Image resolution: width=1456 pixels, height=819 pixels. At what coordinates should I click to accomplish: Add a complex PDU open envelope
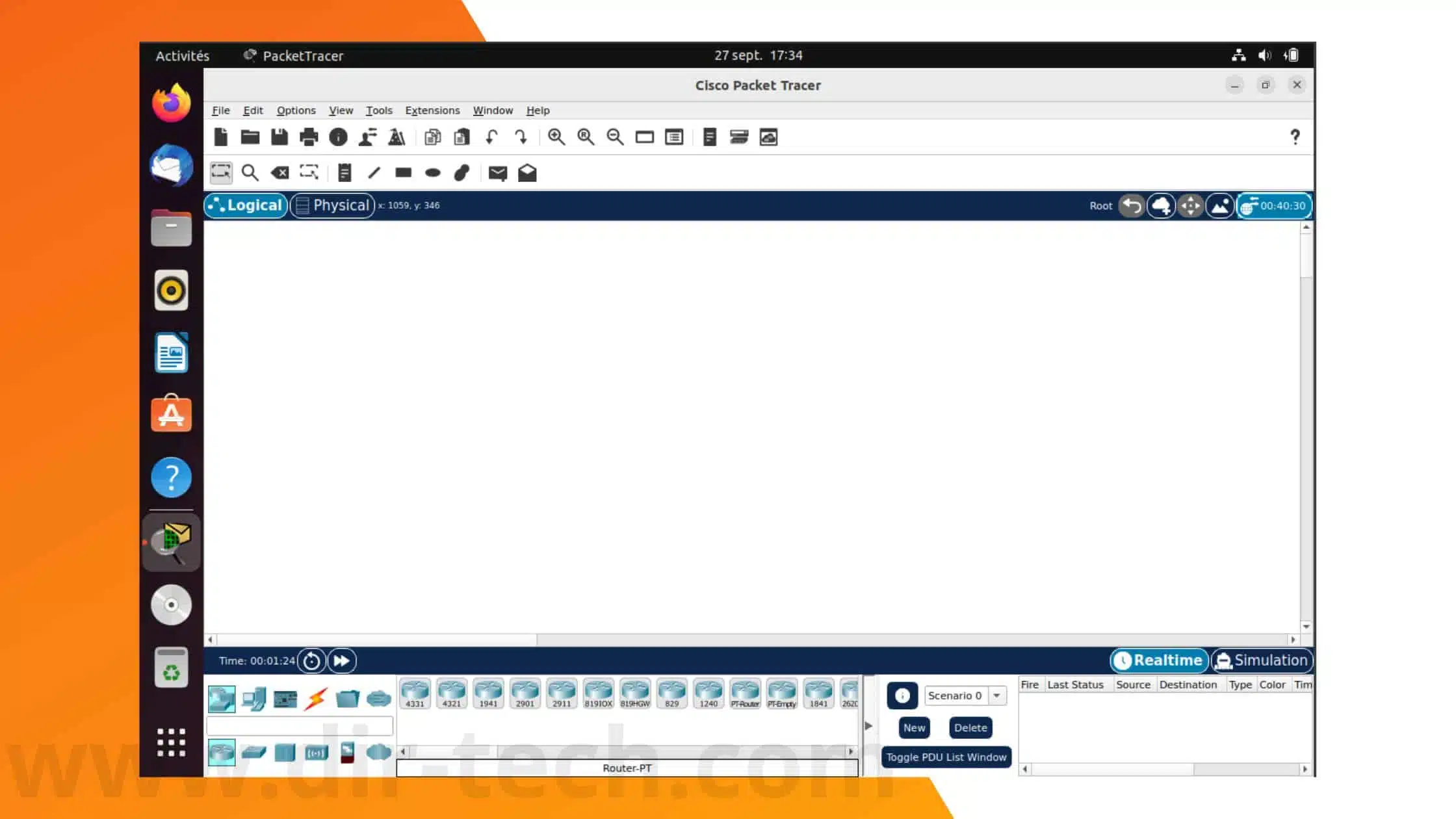point(527,173)
